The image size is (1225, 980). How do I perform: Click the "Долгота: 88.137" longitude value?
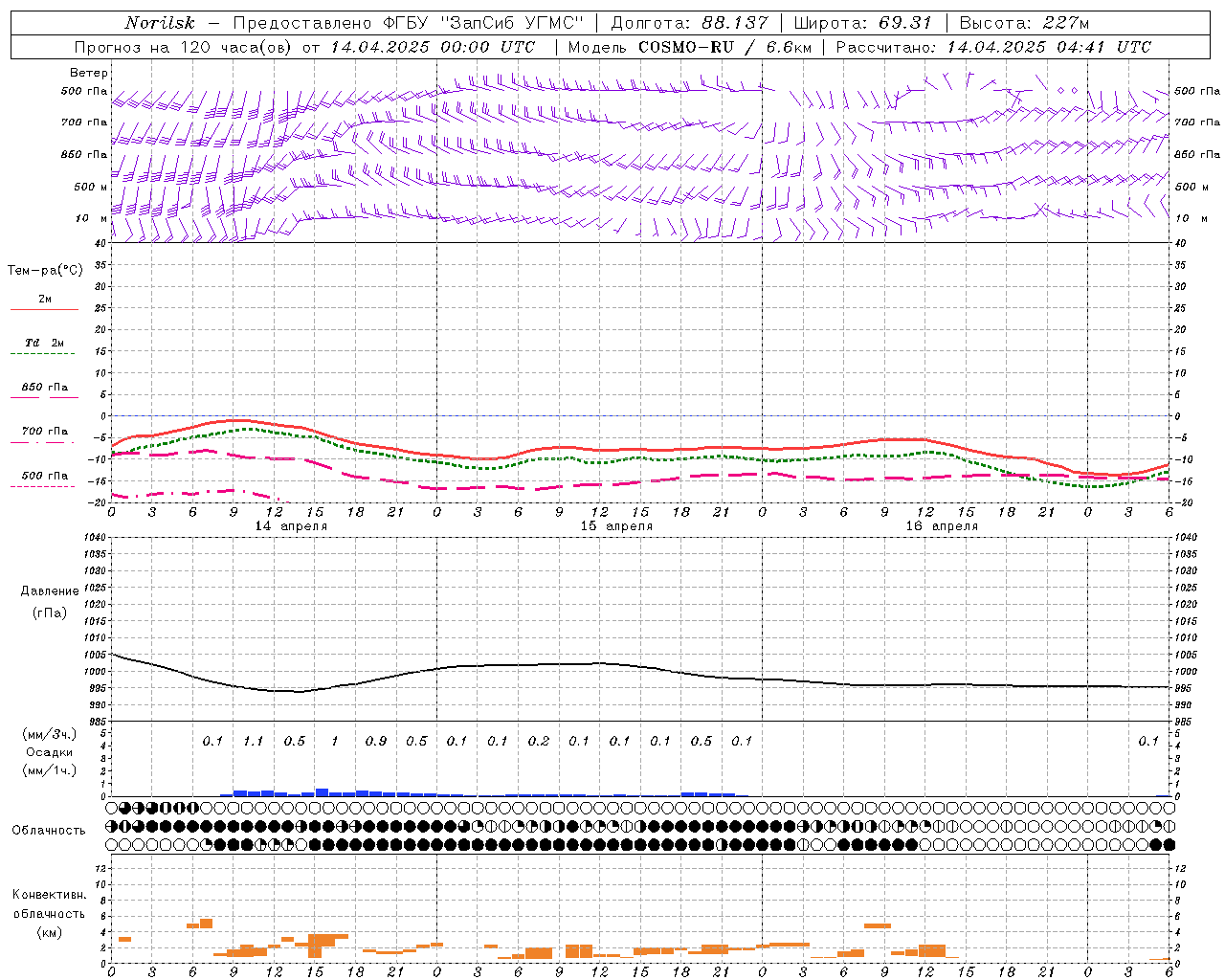689,23
